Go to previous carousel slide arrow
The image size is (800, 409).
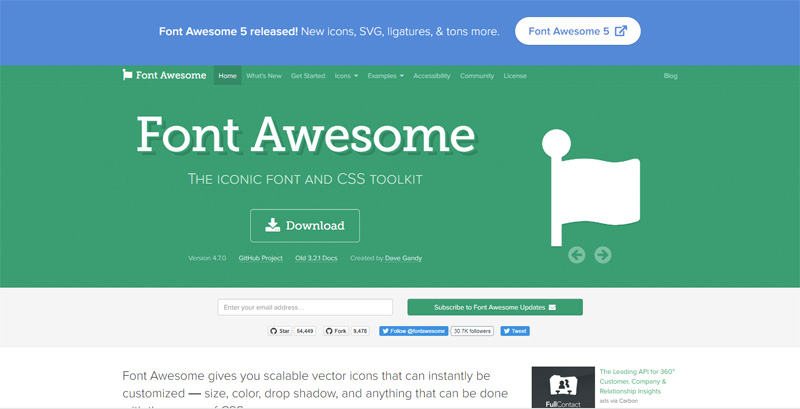(x=577, y=254)
